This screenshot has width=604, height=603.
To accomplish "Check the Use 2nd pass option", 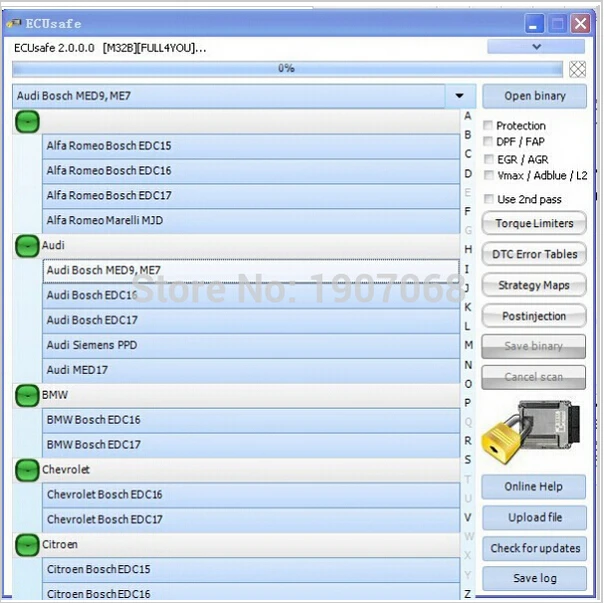I will click(488, 199).
